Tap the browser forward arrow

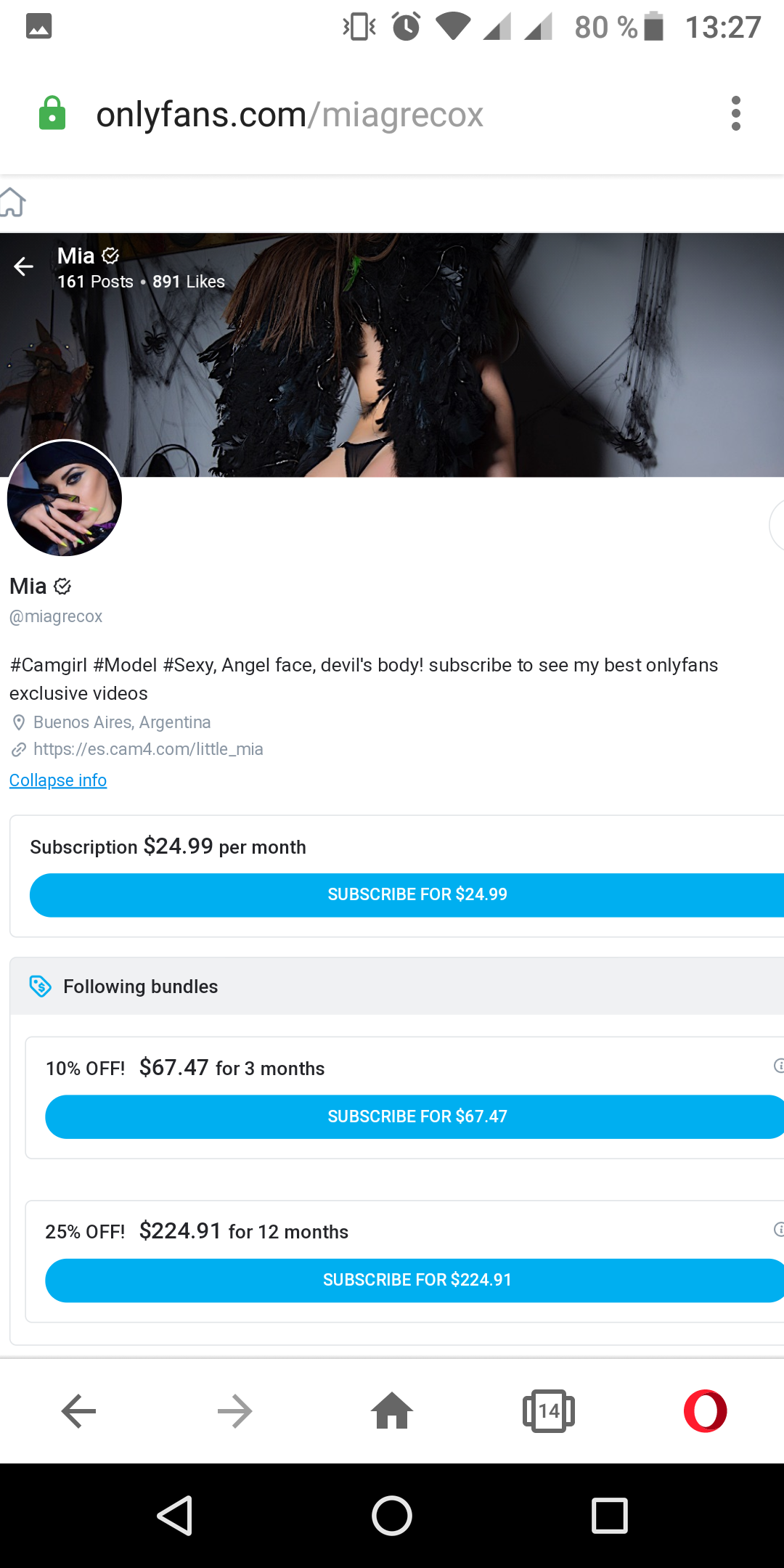(x=234, y=1411)
